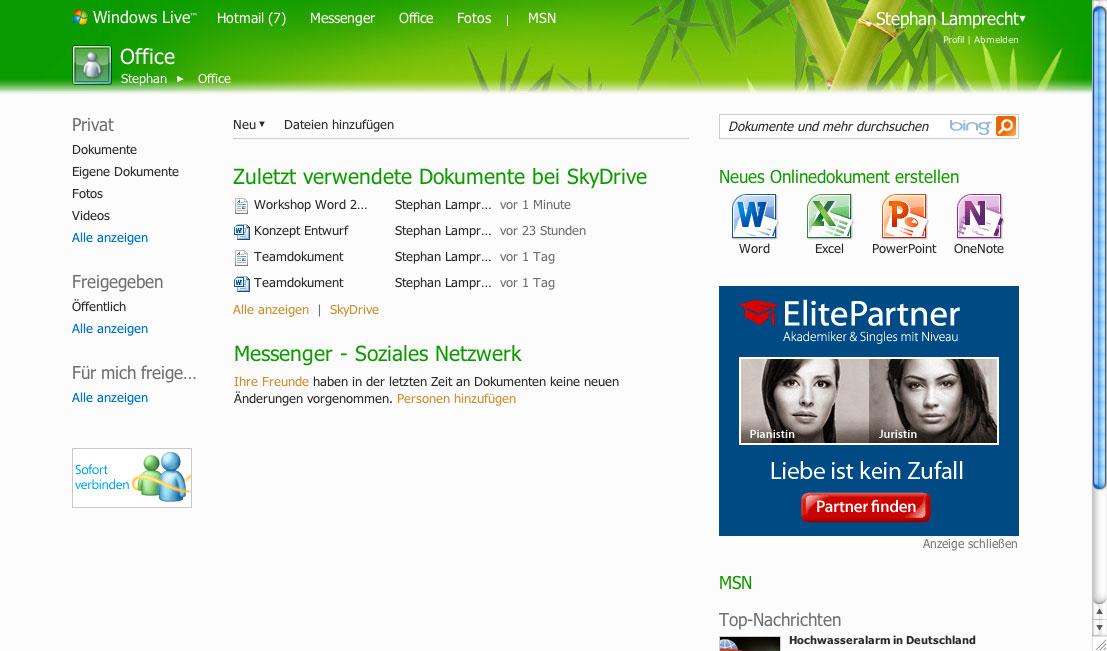Expand the Stephan Lamprecht account menu

[950, 19]
